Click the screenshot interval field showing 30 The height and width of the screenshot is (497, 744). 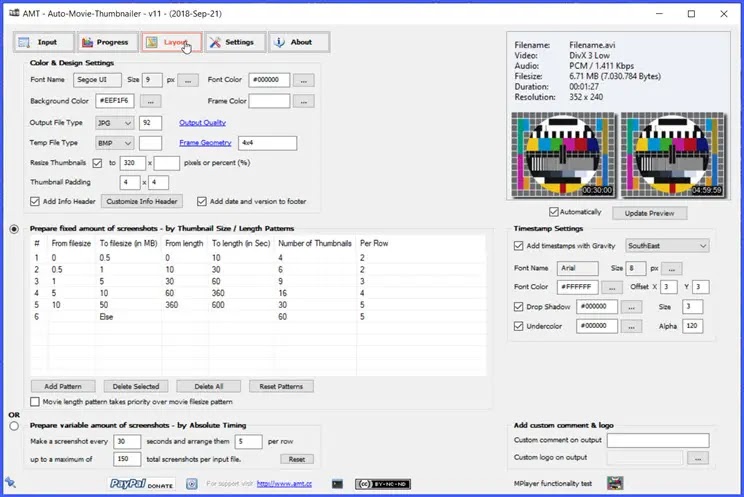tap(127, 441)
